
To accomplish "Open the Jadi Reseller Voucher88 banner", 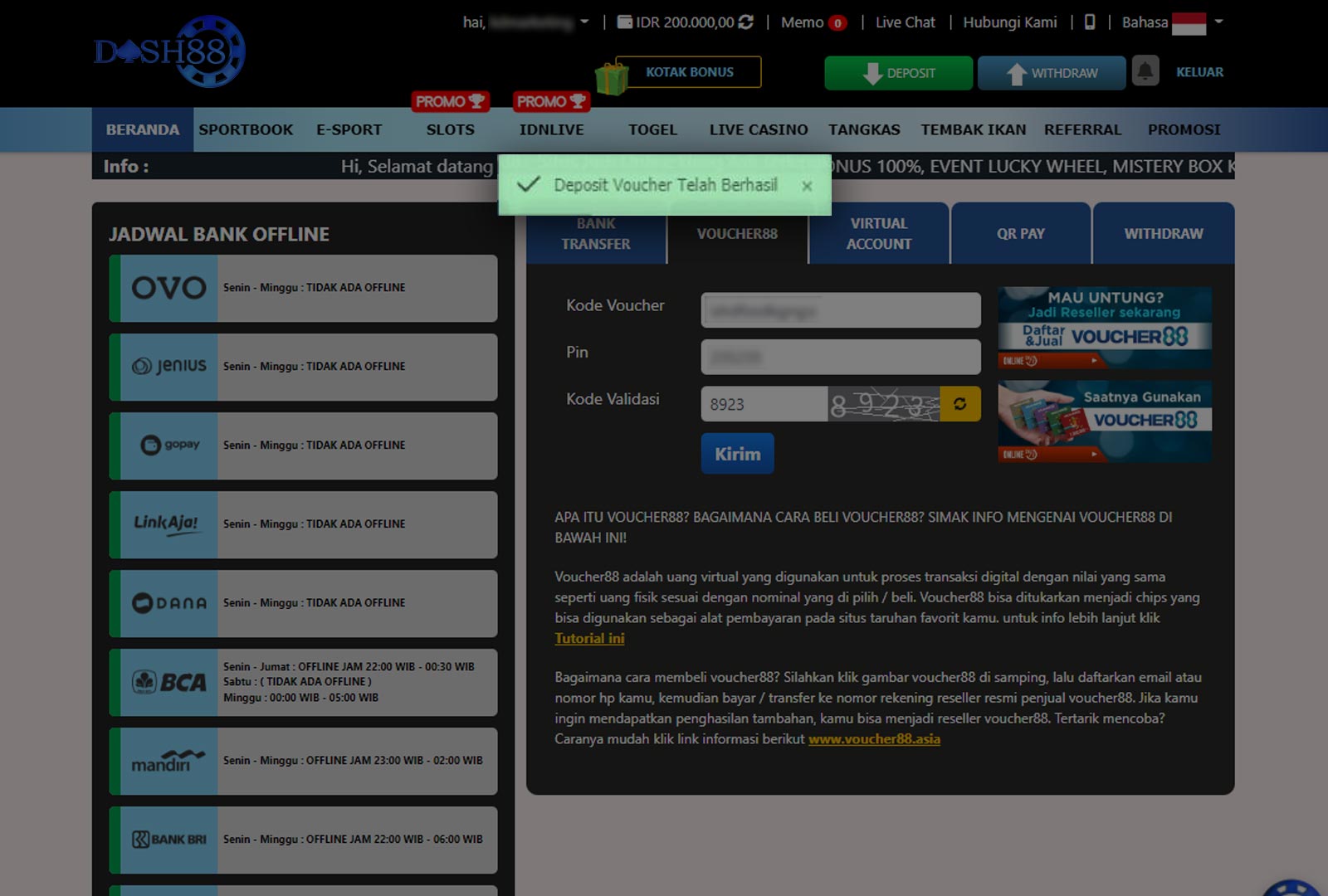I will tap(1104, 328).
